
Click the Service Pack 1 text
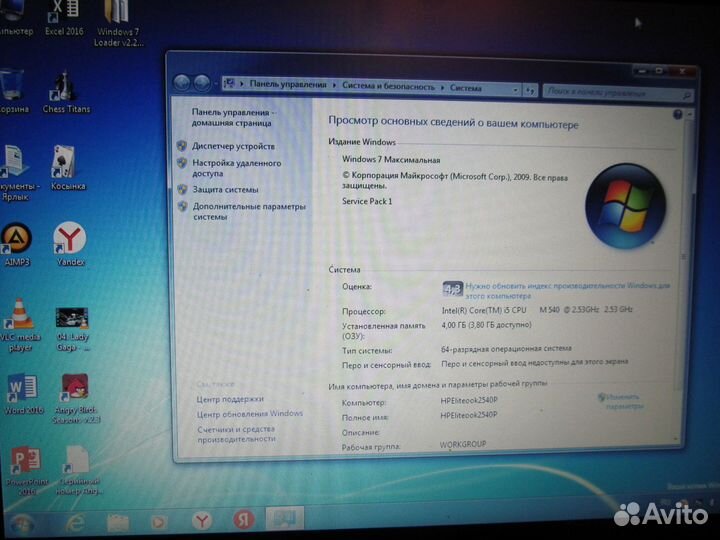click(367, 201)
